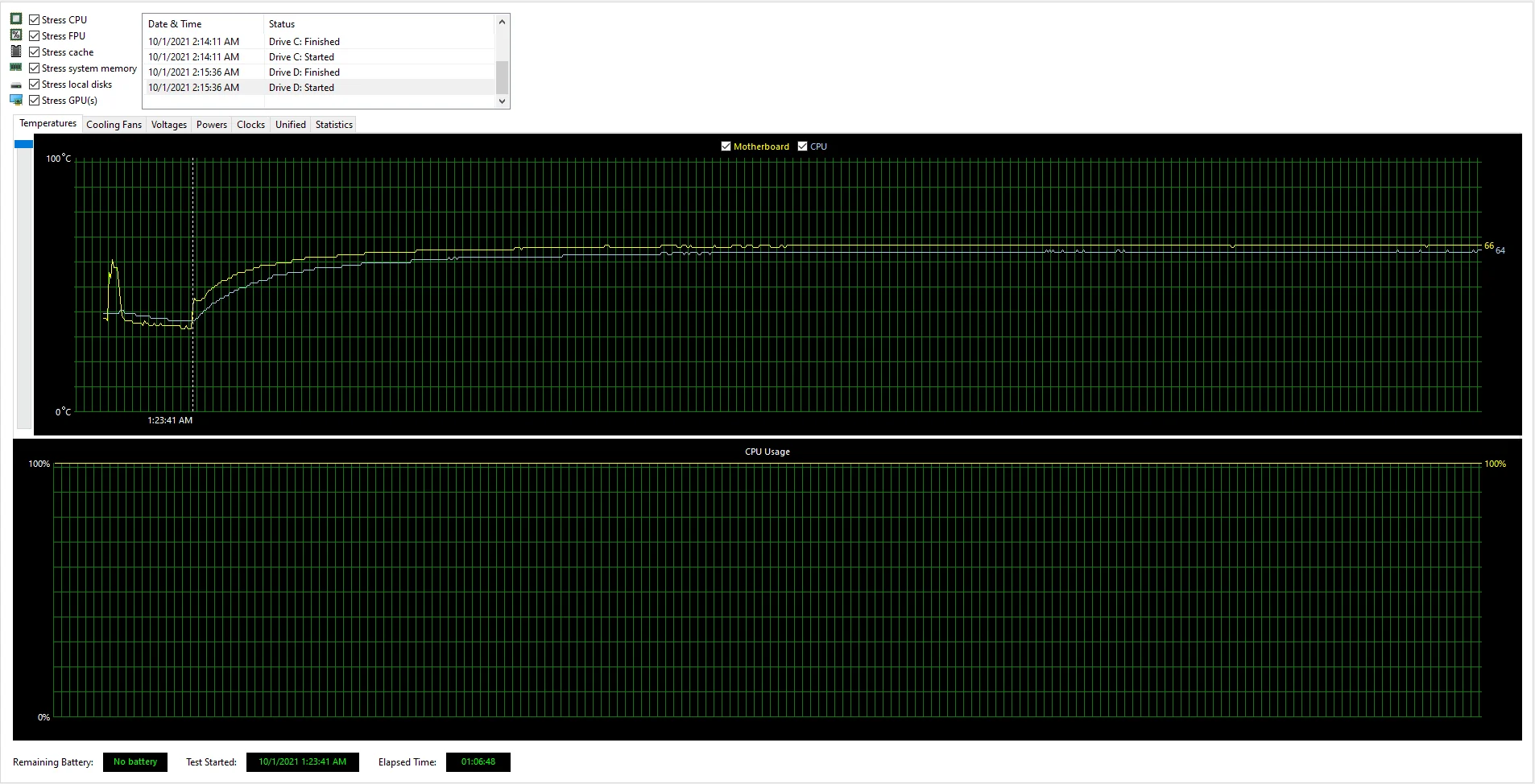The width and height of the screenshot is (1535, 784).
Task: Click the 66 temperature reading label
Action: coord(1489,246)
